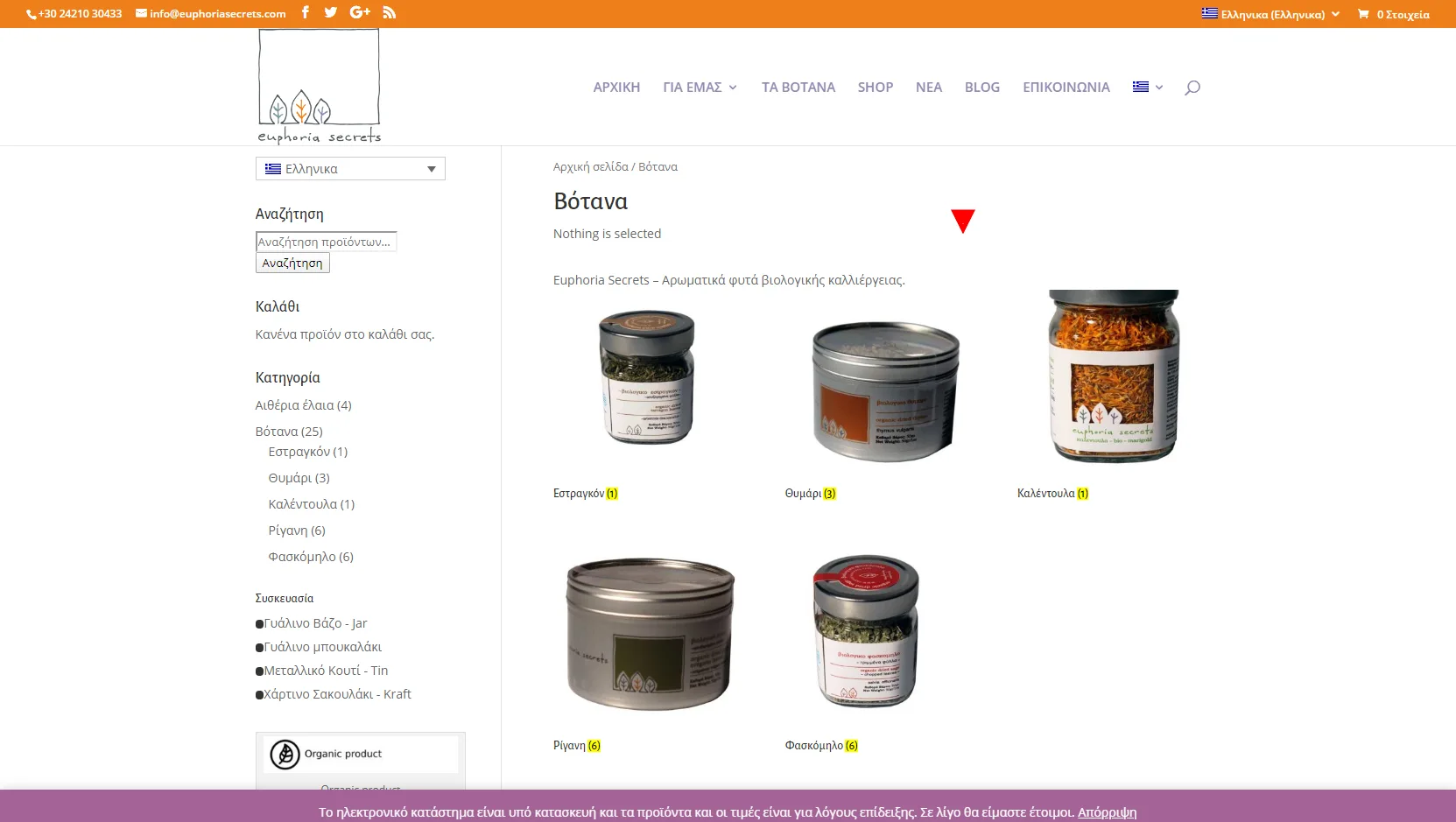Open the sidebar Ελληνικα language dropdown

[350, 168]
